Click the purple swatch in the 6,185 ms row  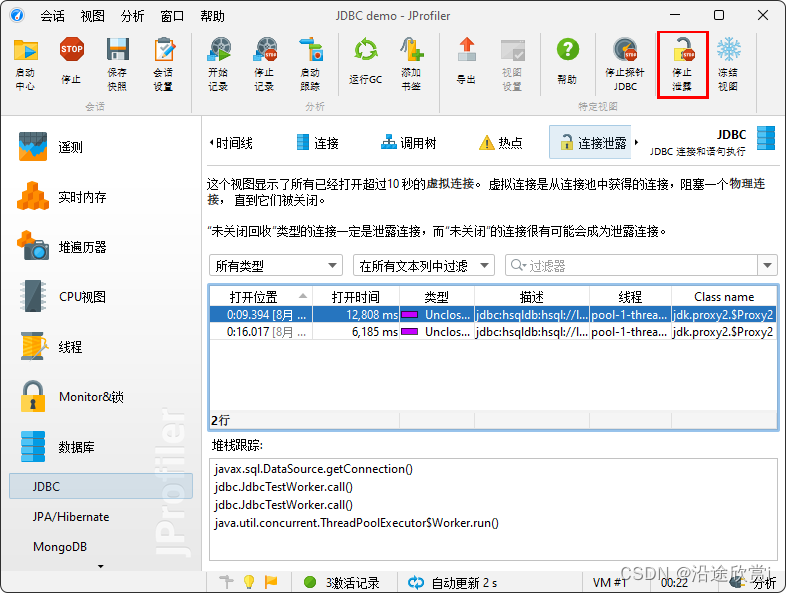410,331
